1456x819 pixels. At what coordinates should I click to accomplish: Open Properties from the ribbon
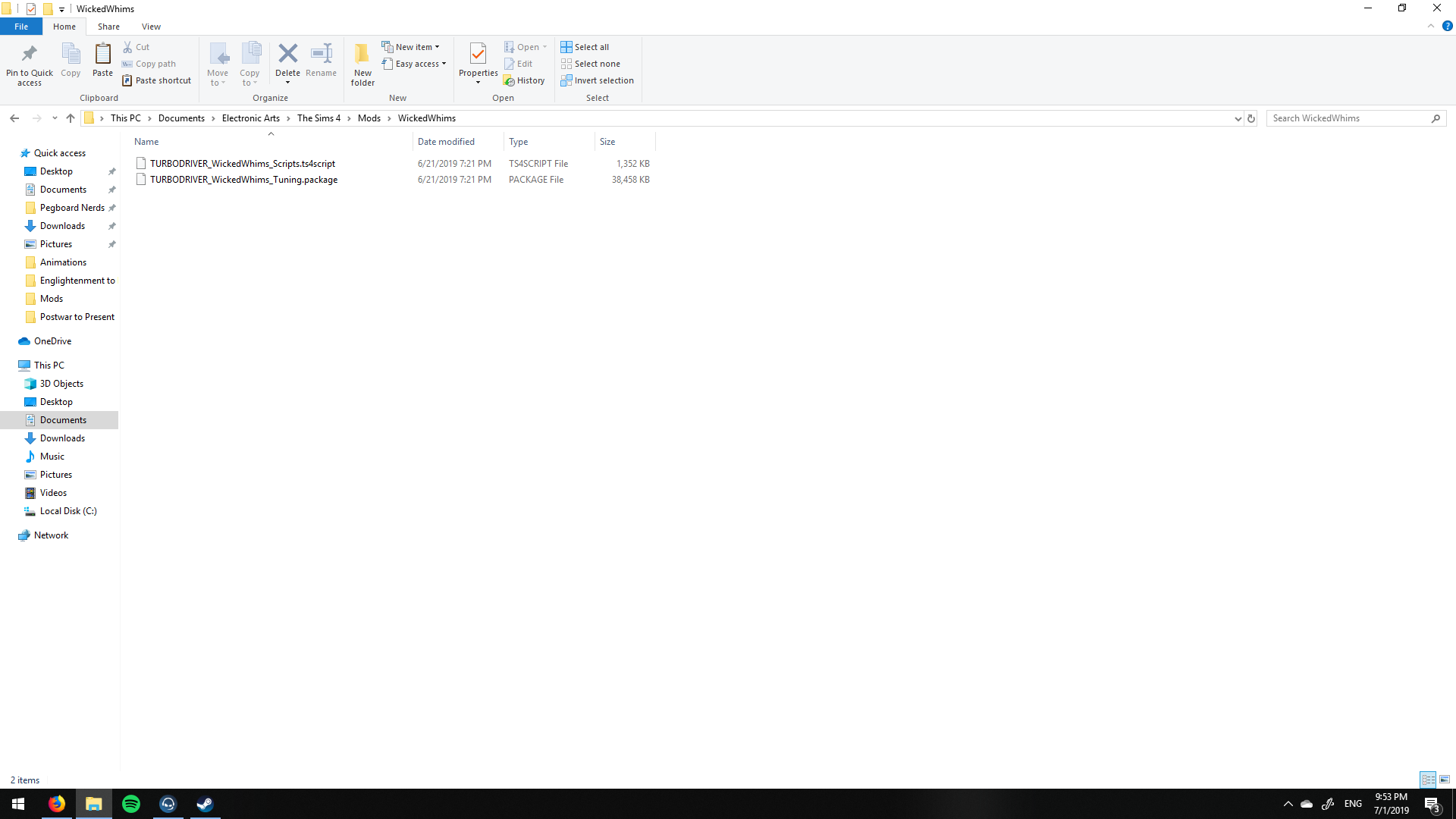pyautogui.click(x=478, y=64)
